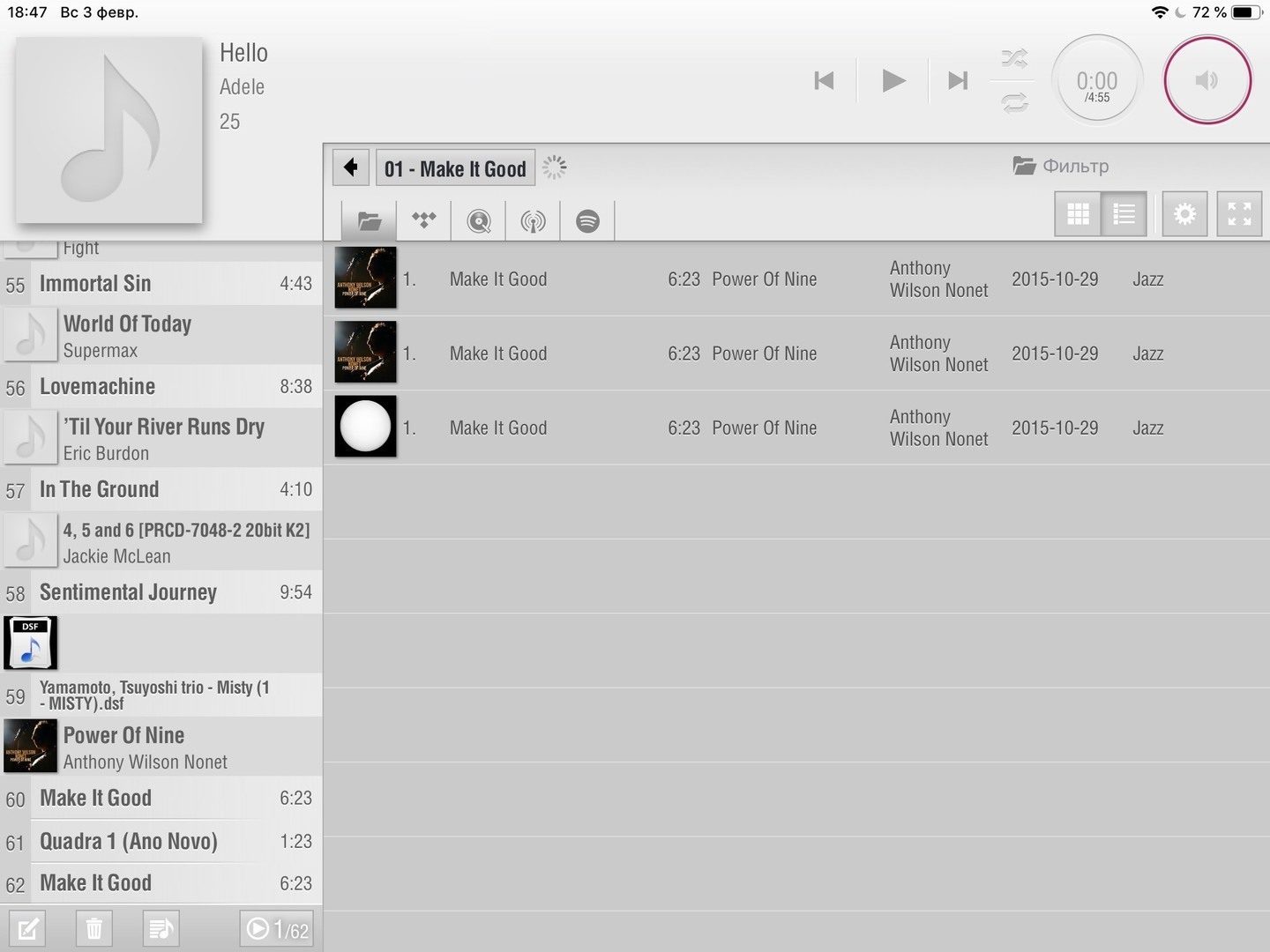The height and width of the screenshot is (952, 1270).
Task: Open settings with the gear icon
Action: (x=1184, y=213)
